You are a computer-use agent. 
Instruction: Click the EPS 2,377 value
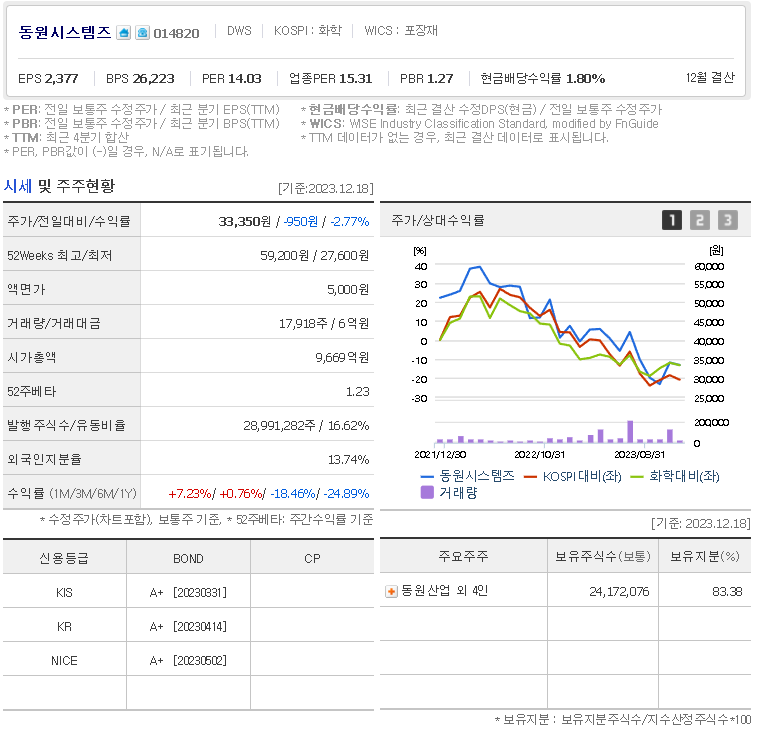coord(48,79)
